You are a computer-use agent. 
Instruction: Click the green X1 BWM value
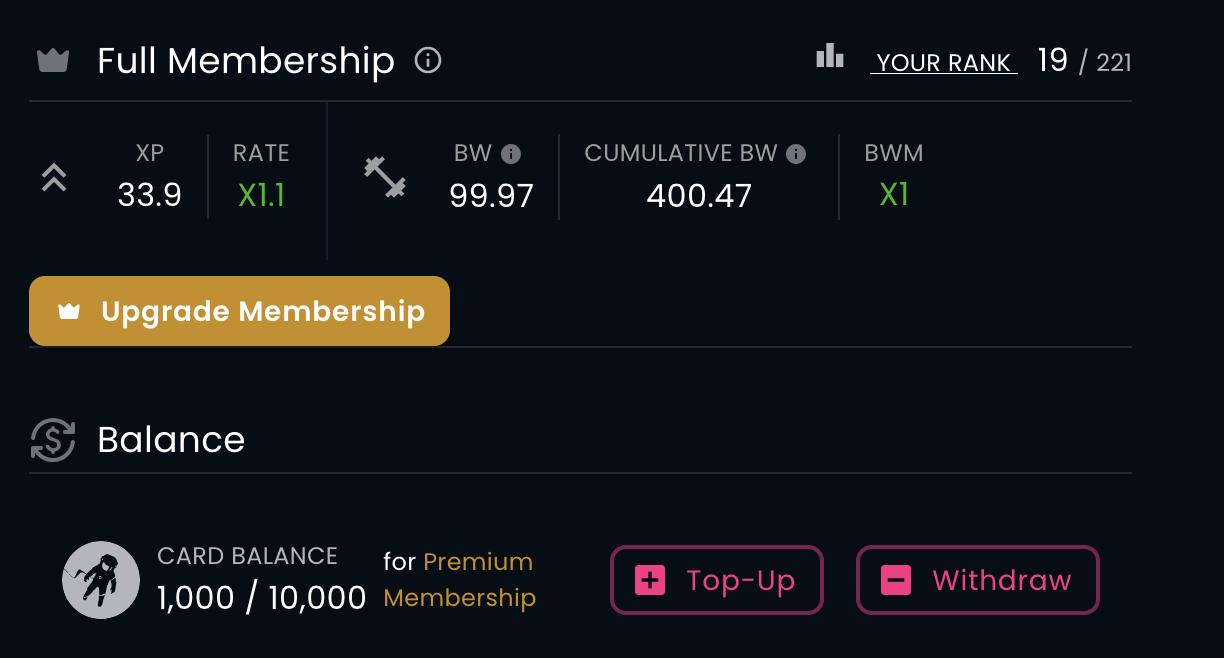[894, 194]
